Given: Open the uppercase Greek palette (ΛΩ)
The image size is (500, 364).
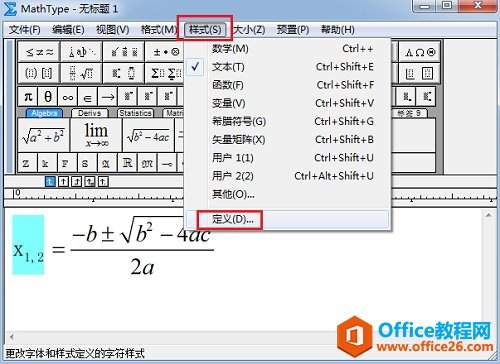Looking at the screenshot, I should pyautogui.click(x=419, y=52).
